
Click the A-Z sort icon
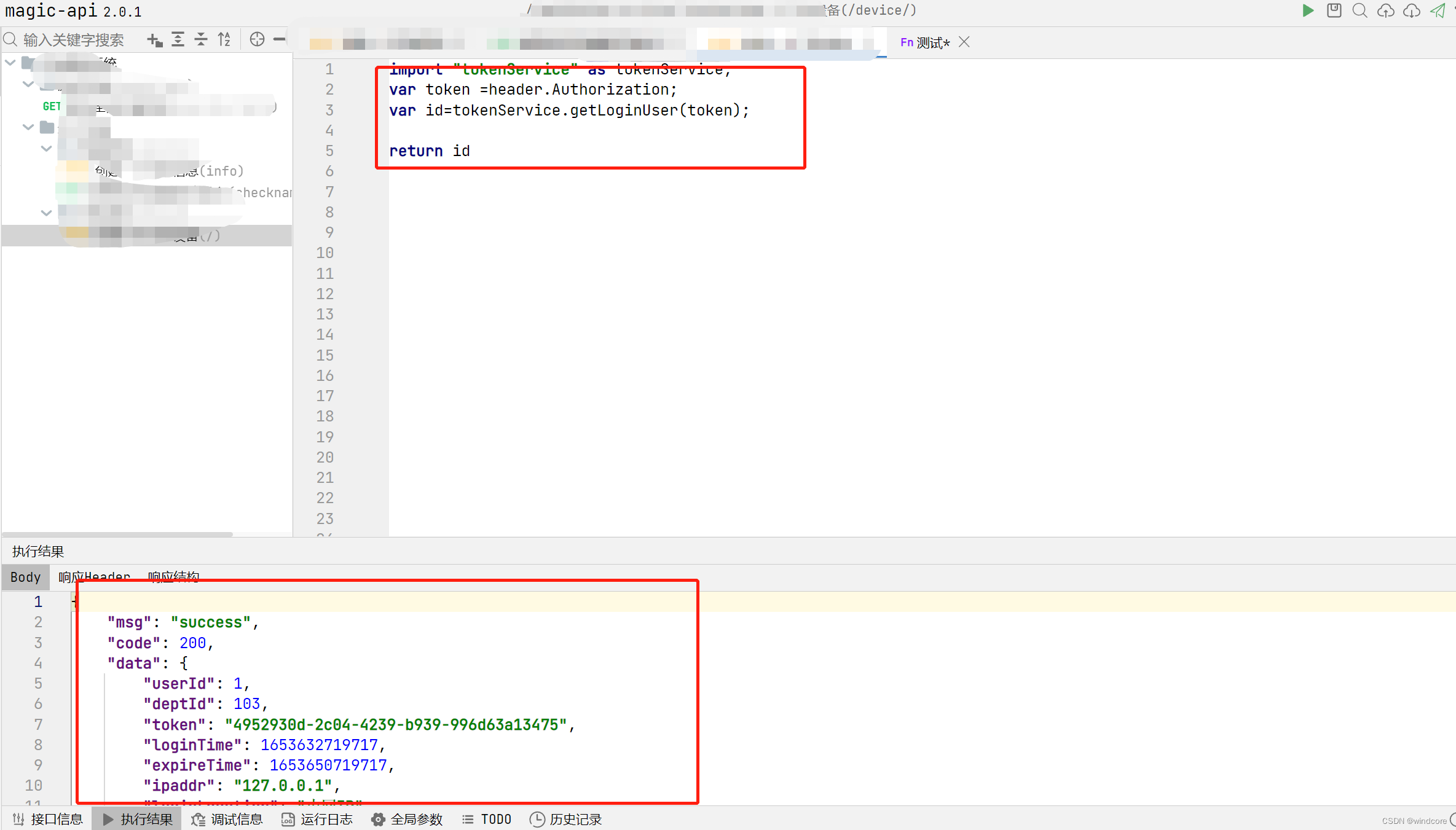[x=224, y=40]
